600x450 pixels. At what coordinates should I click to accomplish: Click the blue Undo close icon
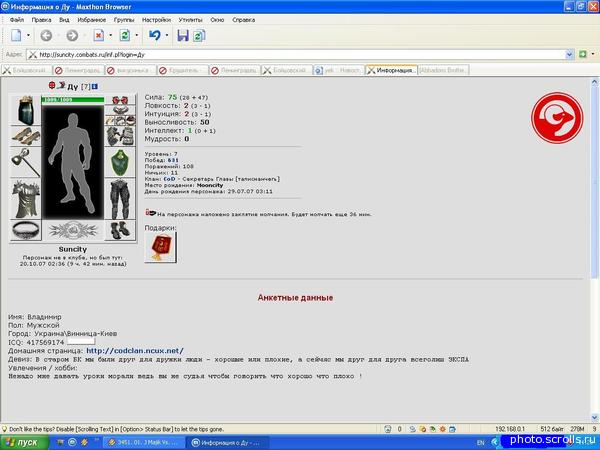click(155, 36)
